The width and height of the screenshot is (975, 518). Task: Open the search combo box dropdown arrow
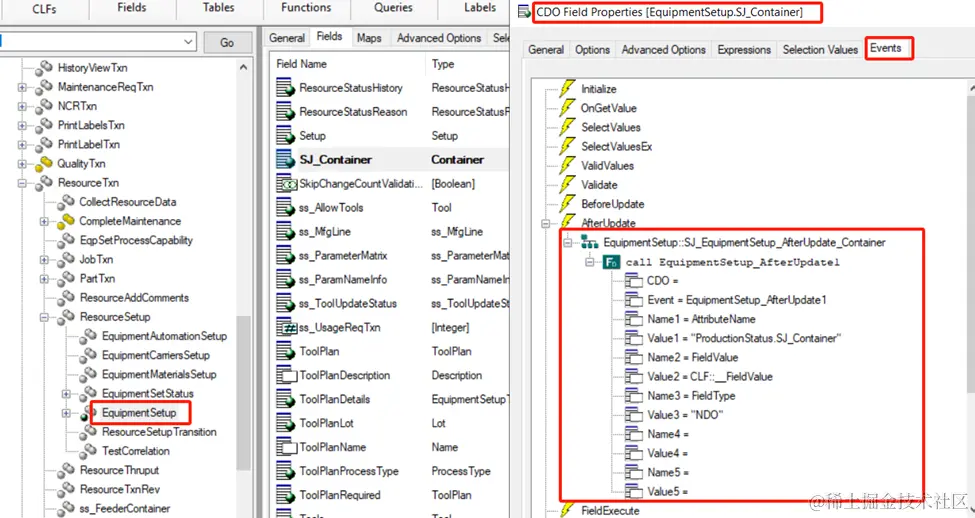pyautogui.click(x=188, y=42)
